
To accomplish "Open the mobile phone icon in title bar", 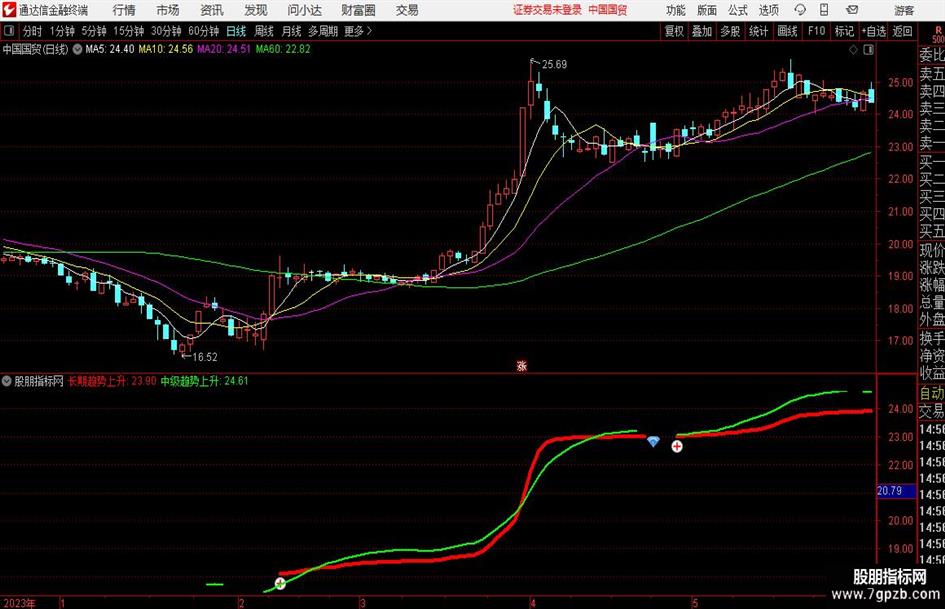I will pyautogui.click(x=824, y=10).
